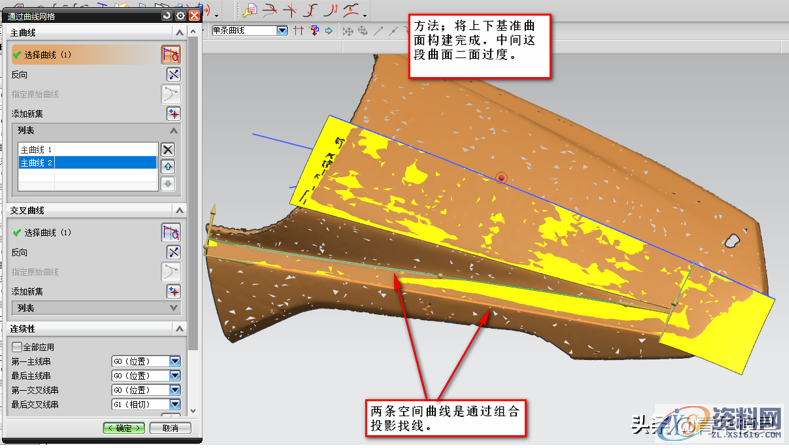789x448 pixels.
Task: Click the 取消 button
Action: tap(169, 428)
